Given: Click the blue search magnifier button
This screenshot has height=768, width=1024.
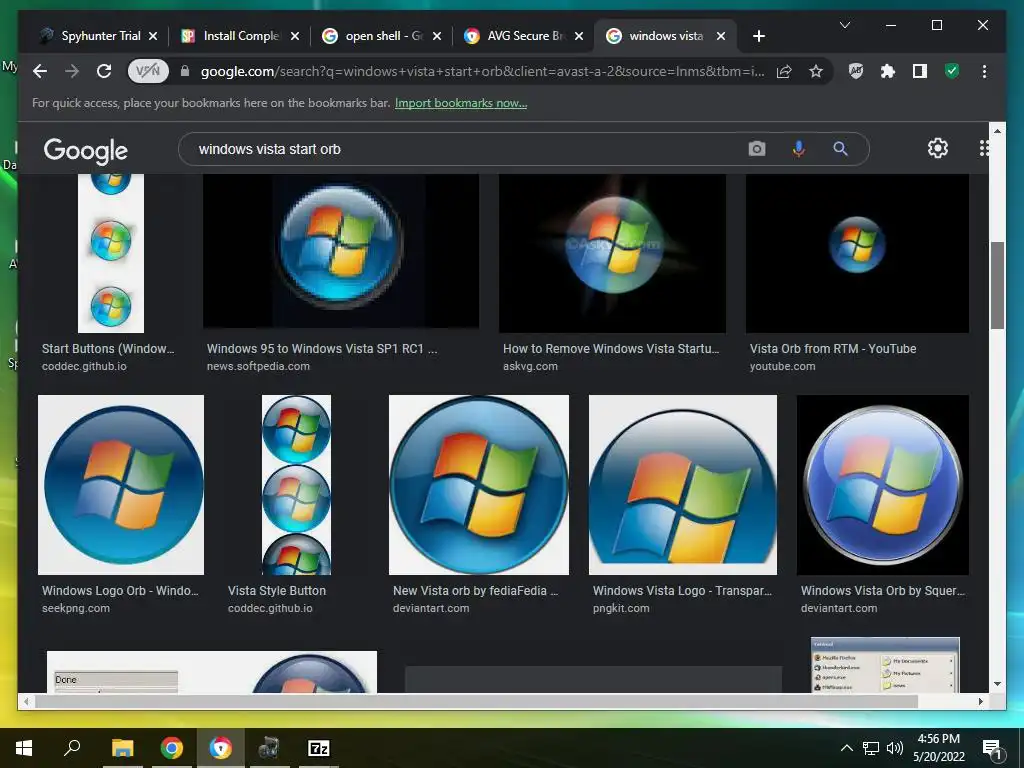Looking at the screenshot, I should click(840, 149).
